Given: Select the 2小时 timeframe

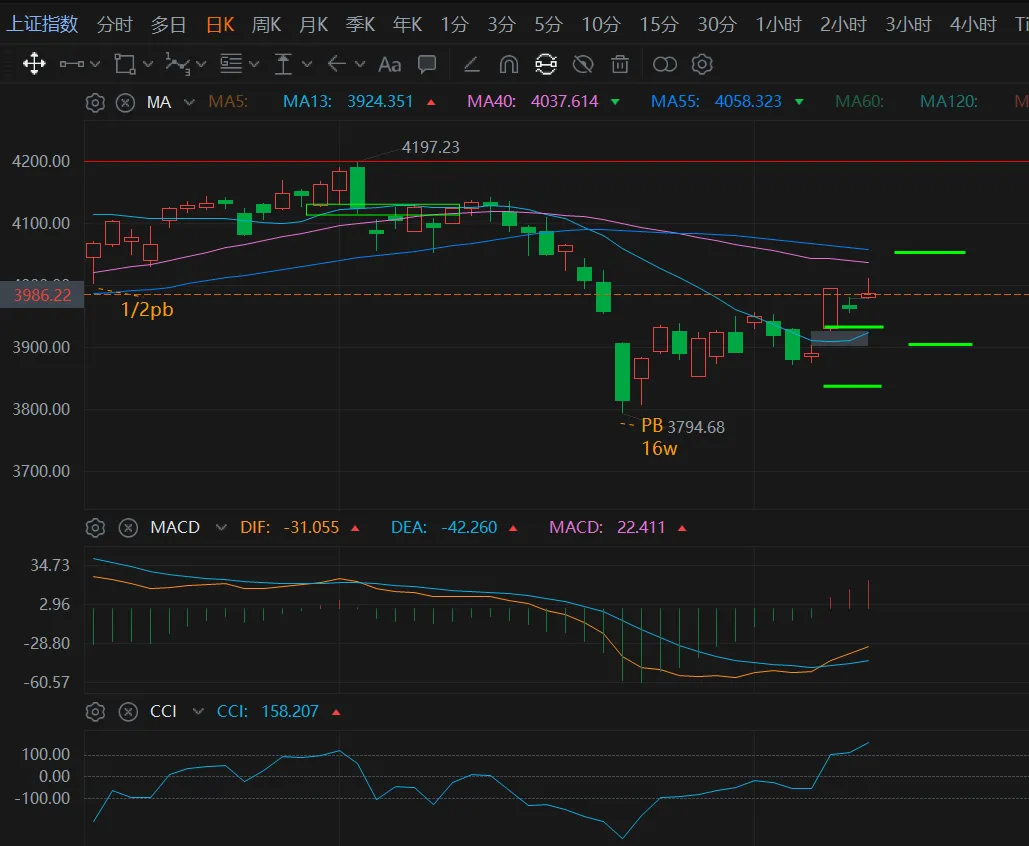Looking at the screenshot, I should [843, 25].
